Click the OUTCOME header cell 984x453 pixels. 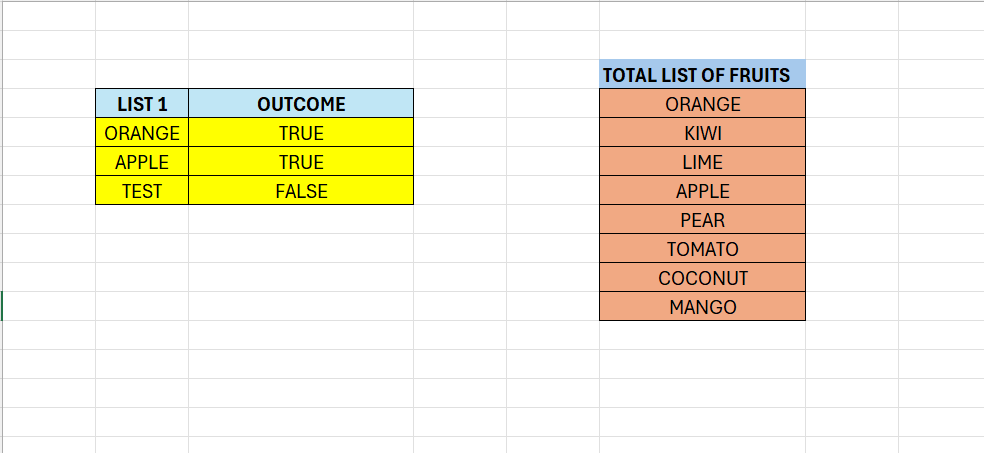[x=301, y=104]
